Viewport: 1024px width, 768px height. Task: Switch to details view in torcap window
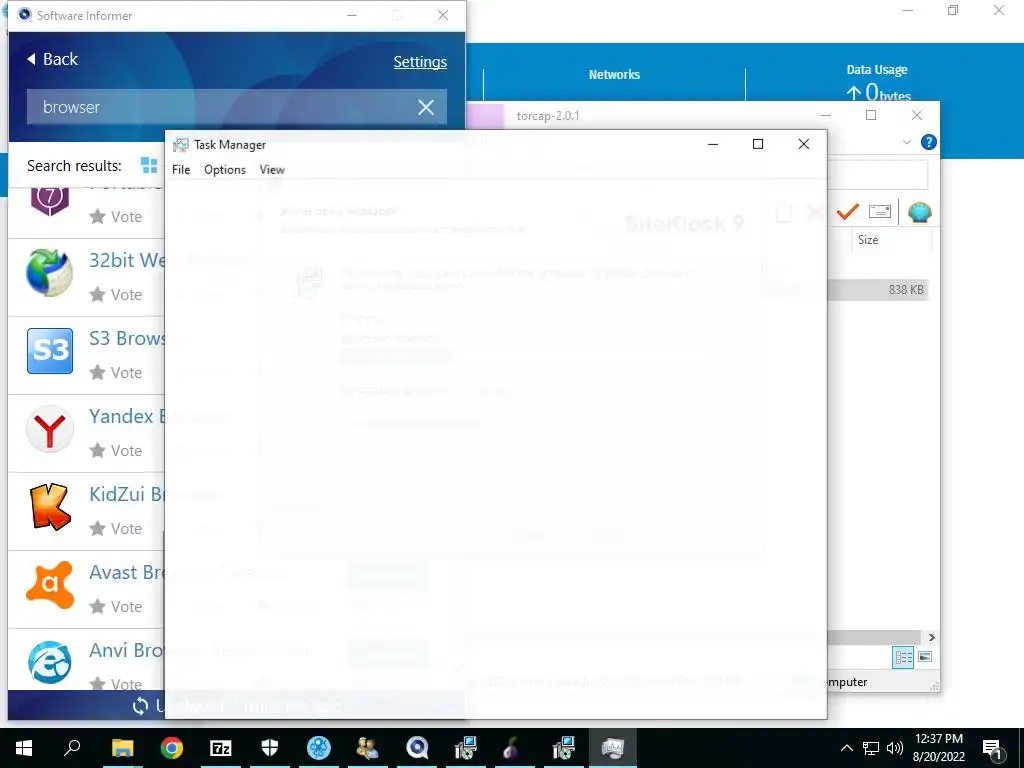click(903, 657)
